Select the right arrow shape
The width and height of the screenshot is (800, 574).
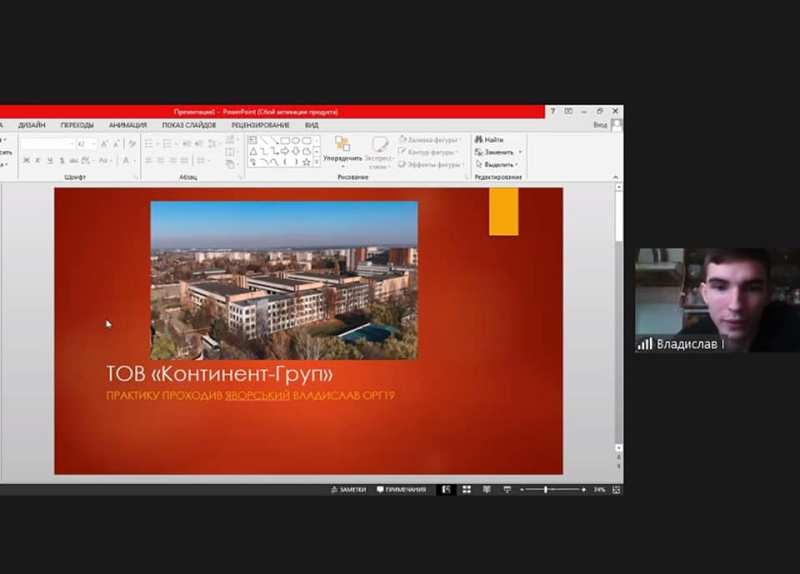pos(285,152)
